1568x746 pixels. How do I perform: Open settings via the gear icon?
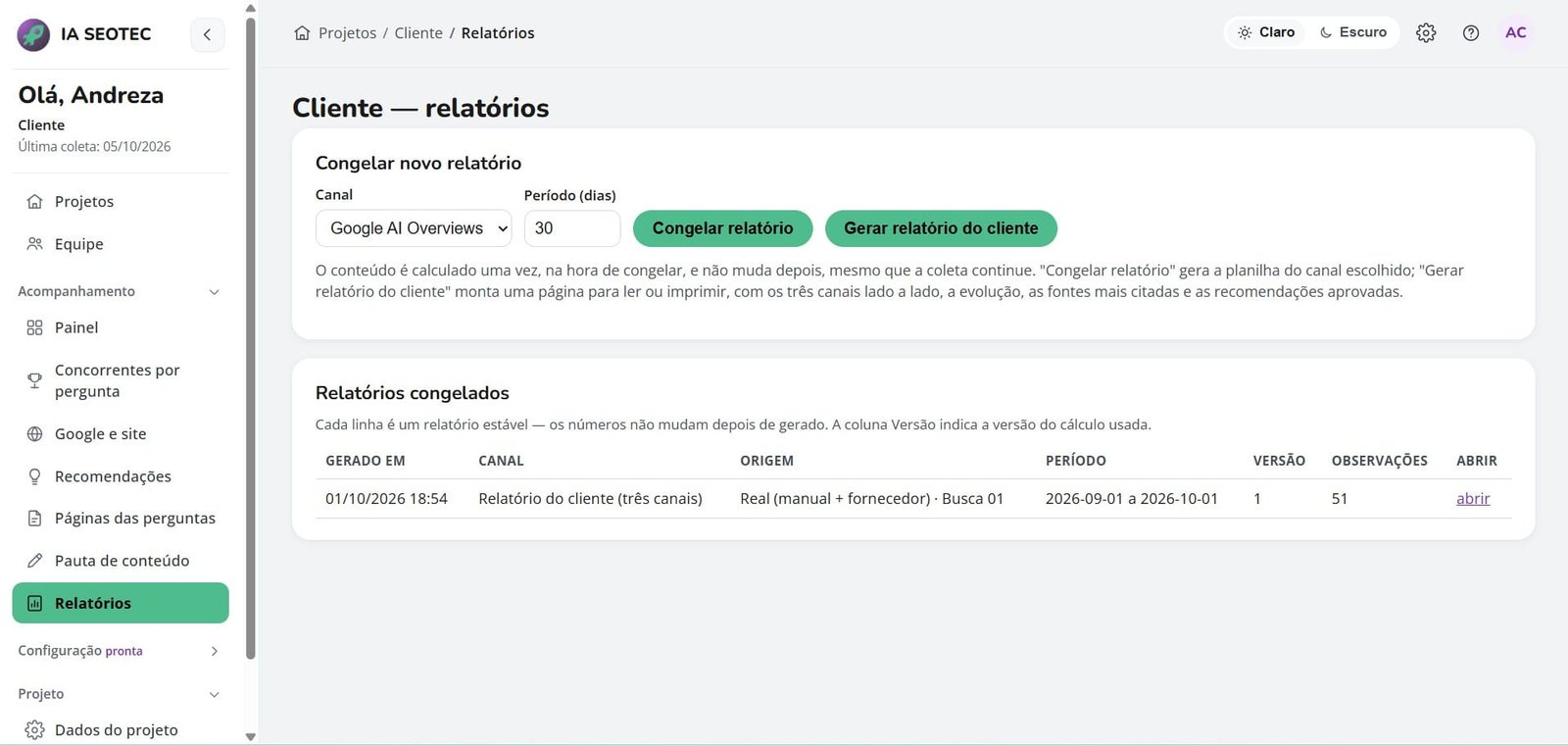tap(1426, 32)
